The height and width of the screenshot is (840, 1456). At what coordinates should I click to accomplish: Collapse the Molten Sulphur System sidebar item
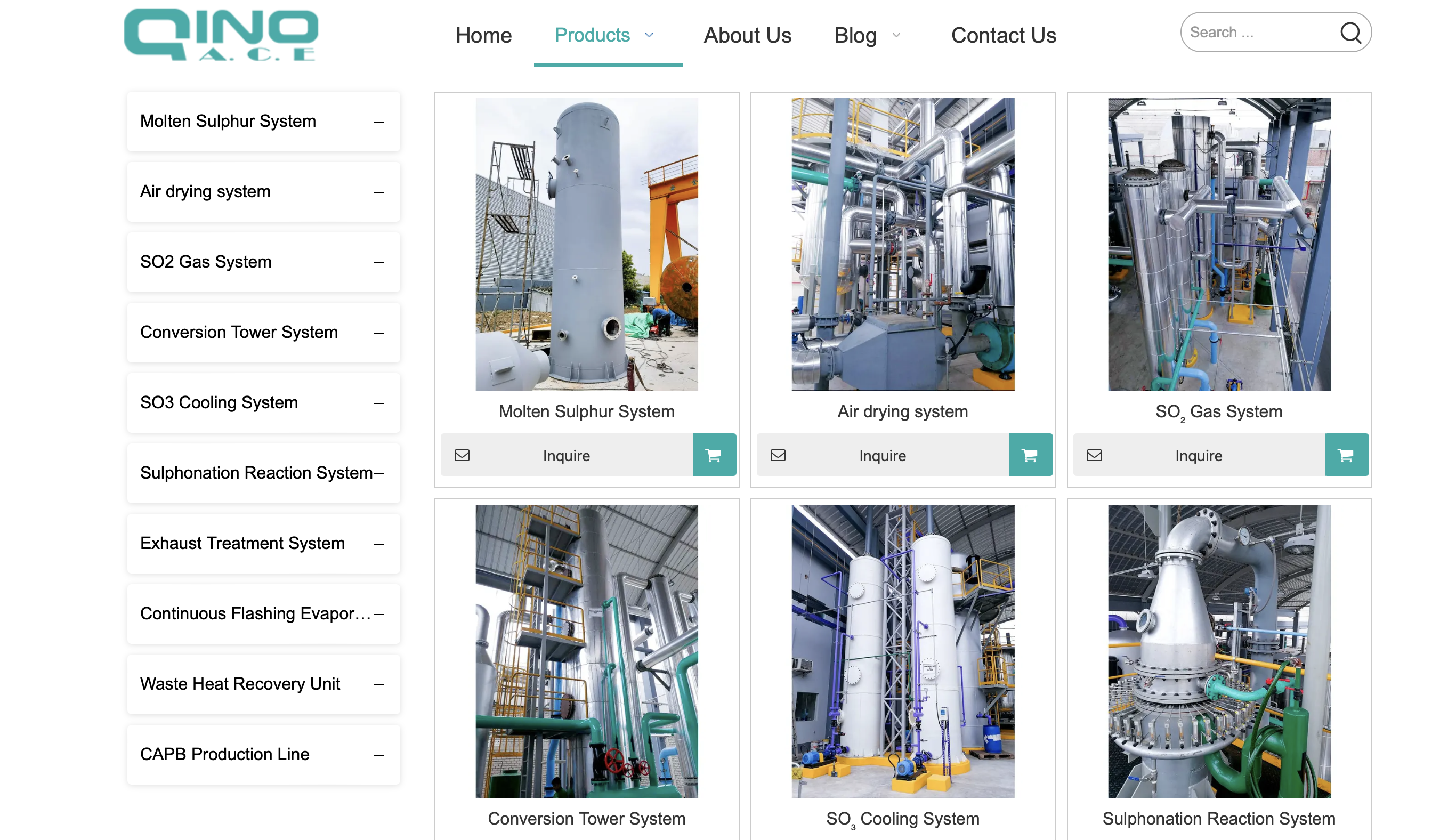378,122
